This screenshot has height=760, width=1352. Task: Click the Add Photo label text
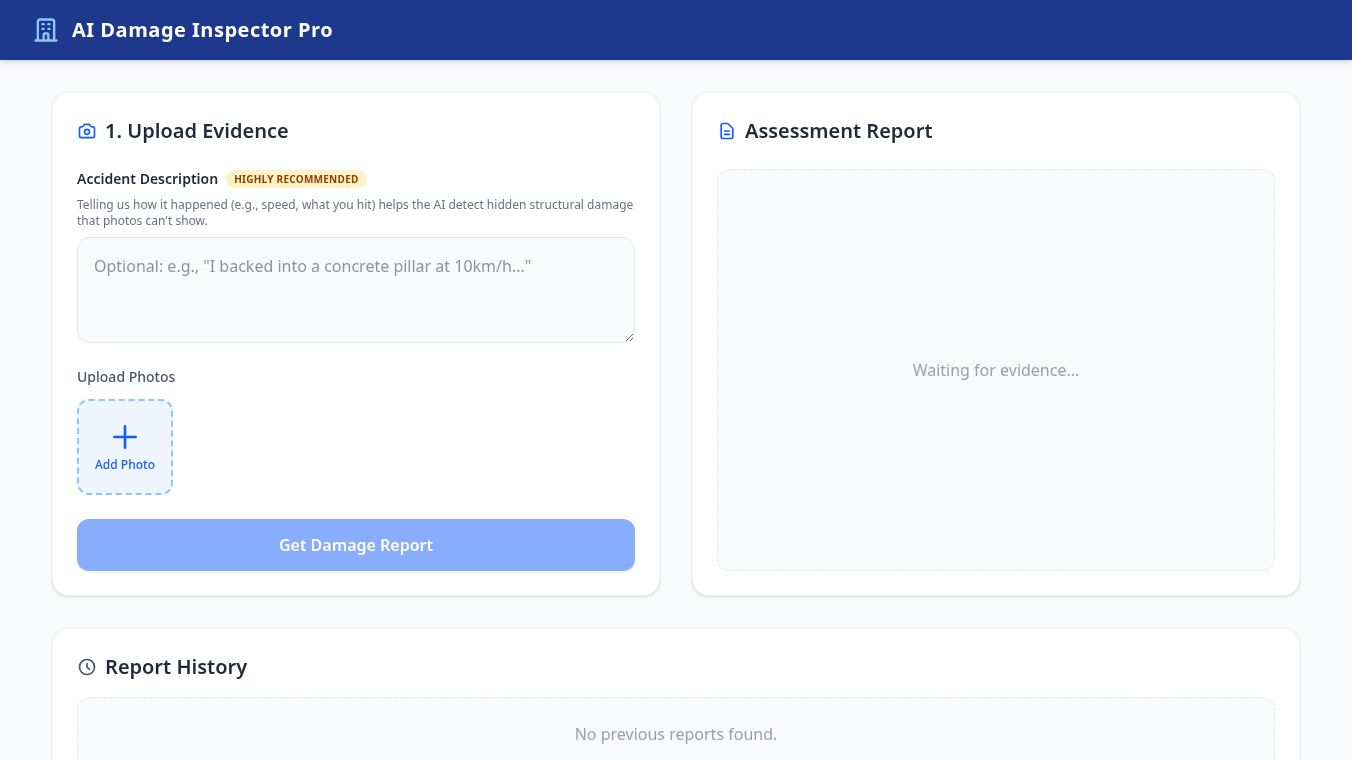[x=125, y=464]
